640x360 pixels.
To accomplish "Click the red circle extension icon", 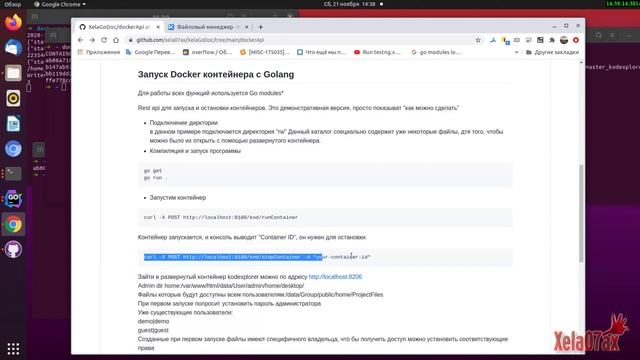I will (576, 40).
